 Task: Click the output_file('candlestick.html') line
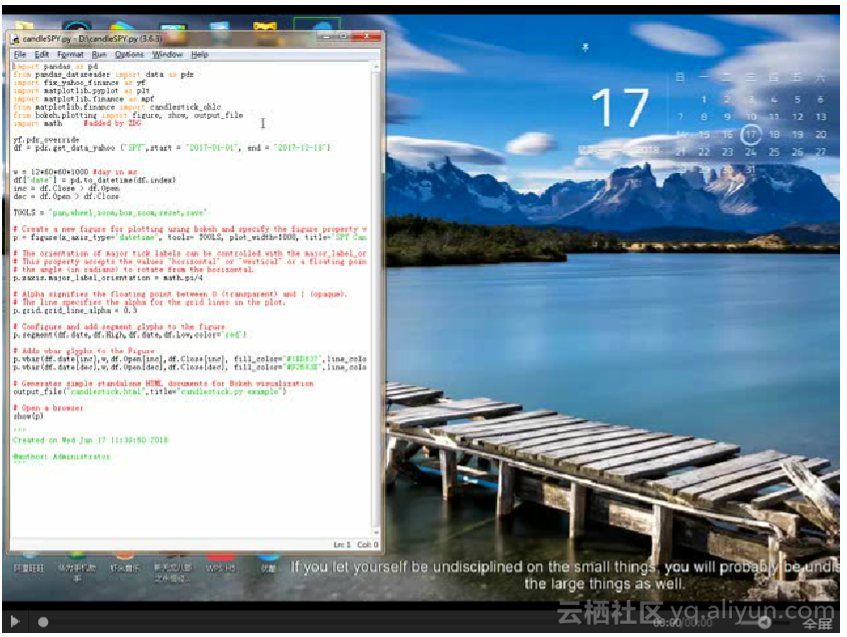pyautogui.click(x=150, y=391)
